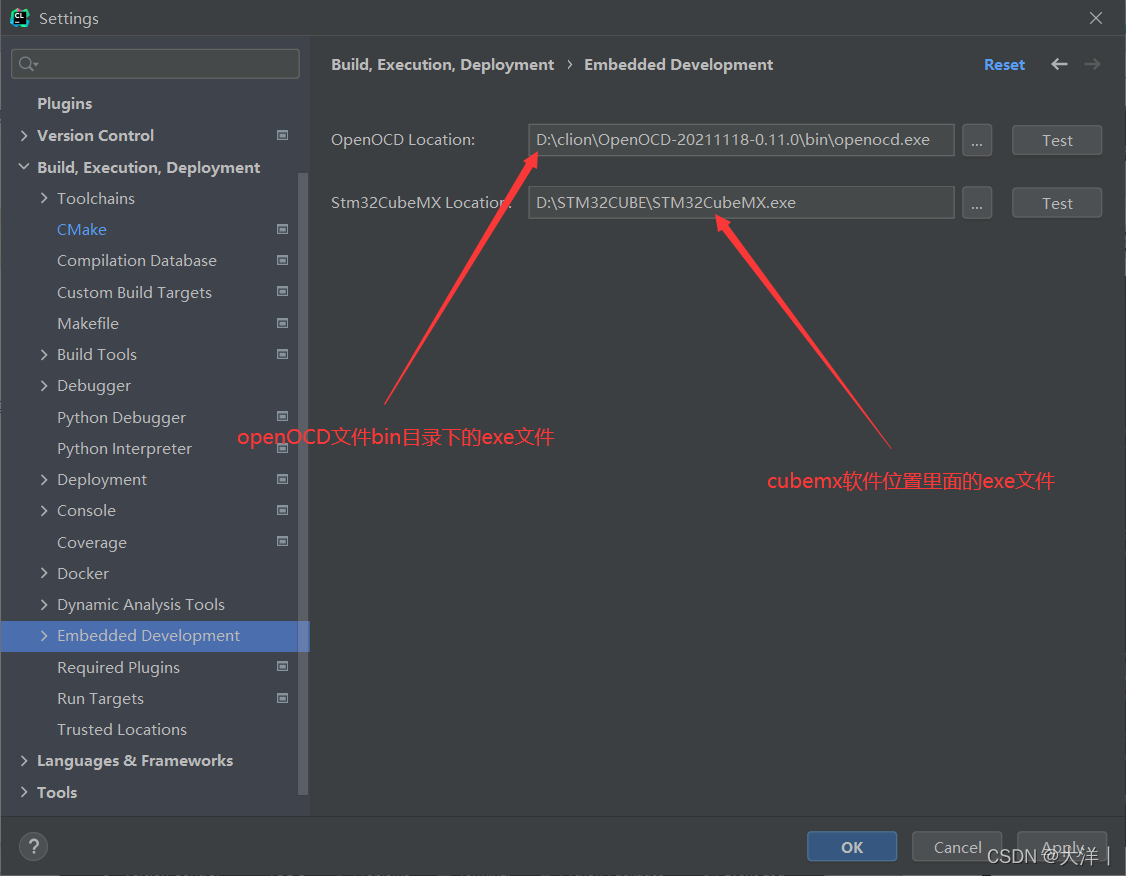This screenshot has height=876, width=1126.
Task: Click the Reset link
Action: [x=1004, y=65]
